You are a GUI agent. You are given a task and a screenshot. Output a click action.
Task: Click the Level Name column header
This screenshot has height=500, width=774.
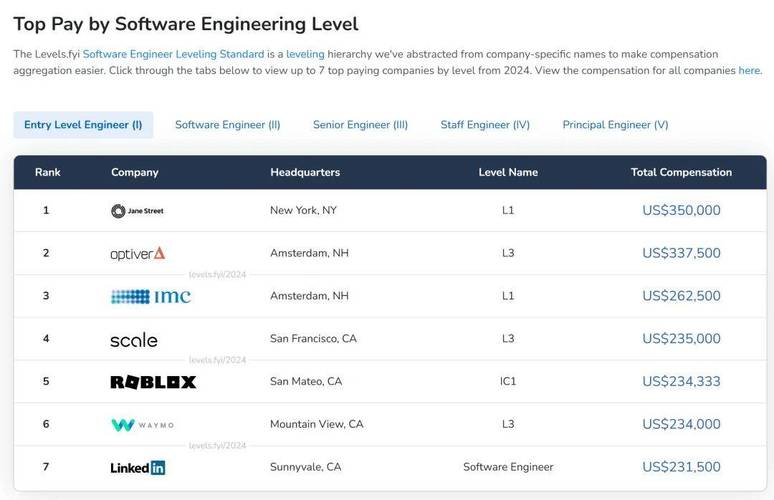point(508,172)
